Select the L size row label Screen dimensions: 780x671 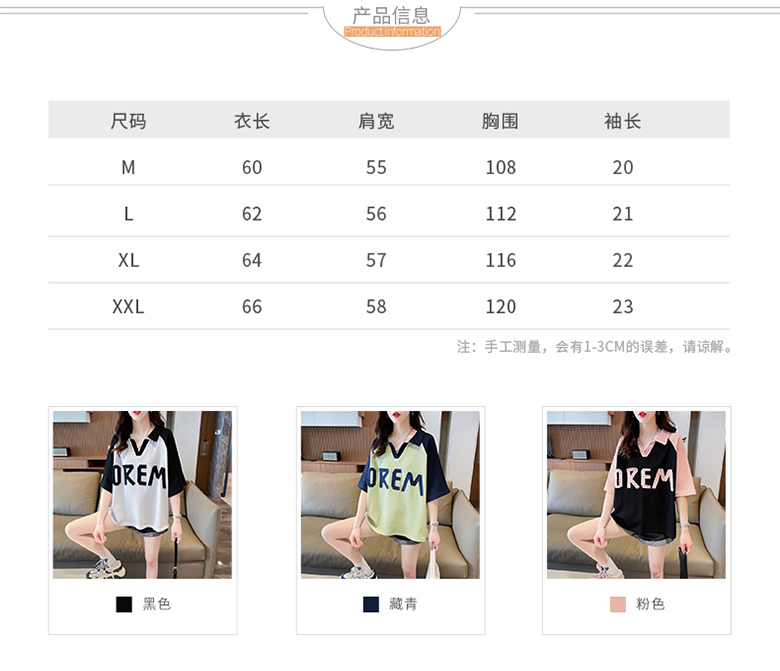point(128,214)
